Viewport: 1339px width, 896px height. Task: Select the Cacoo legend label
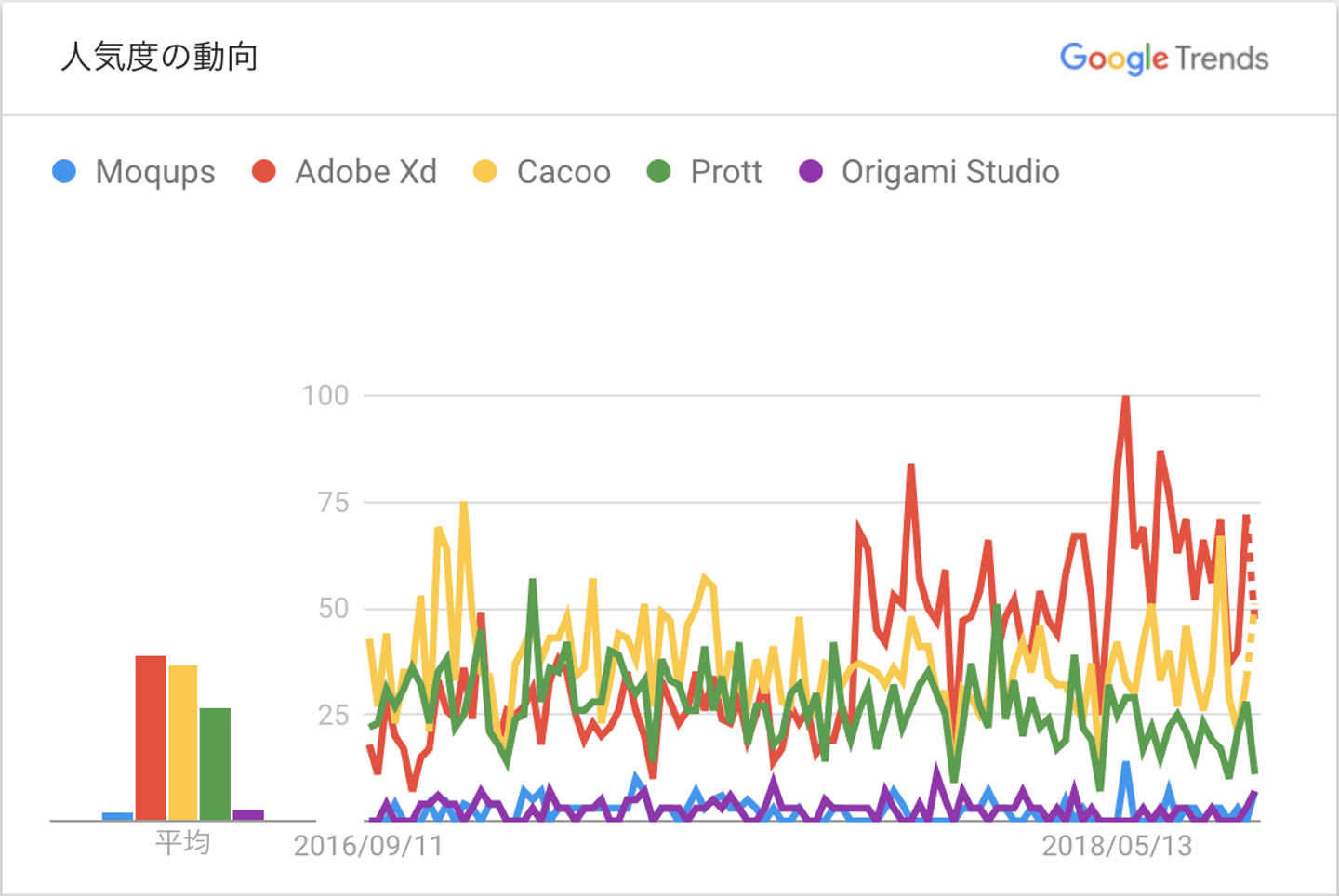click(563, 172)
